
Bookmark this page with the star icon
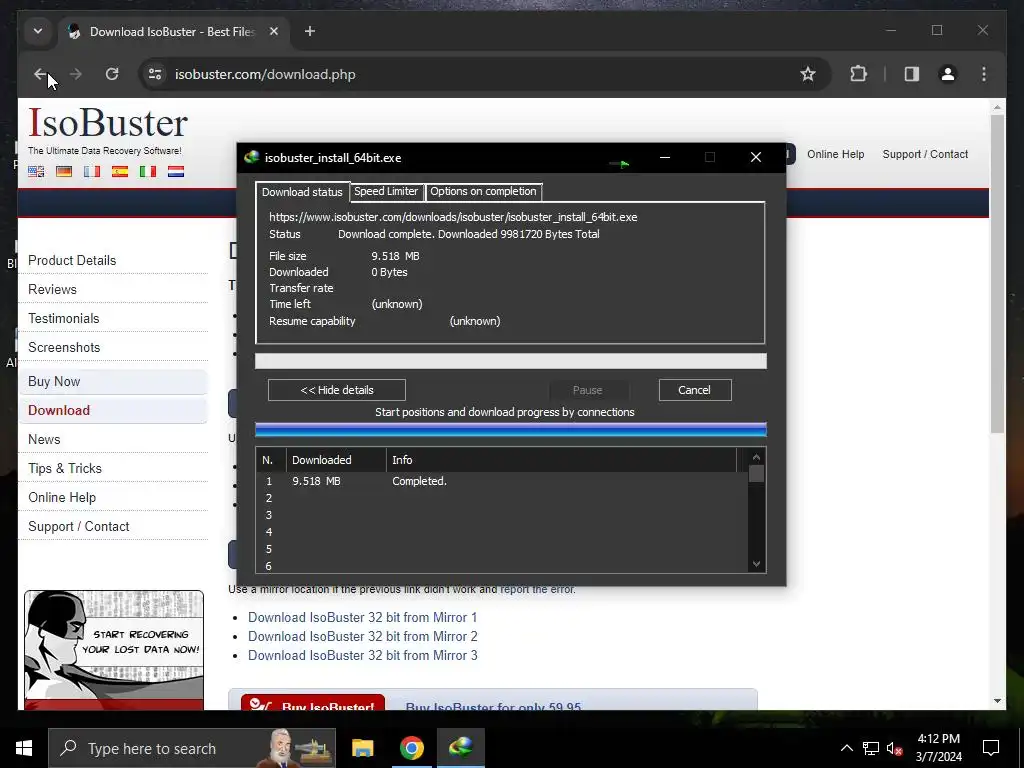click(808, 74)
